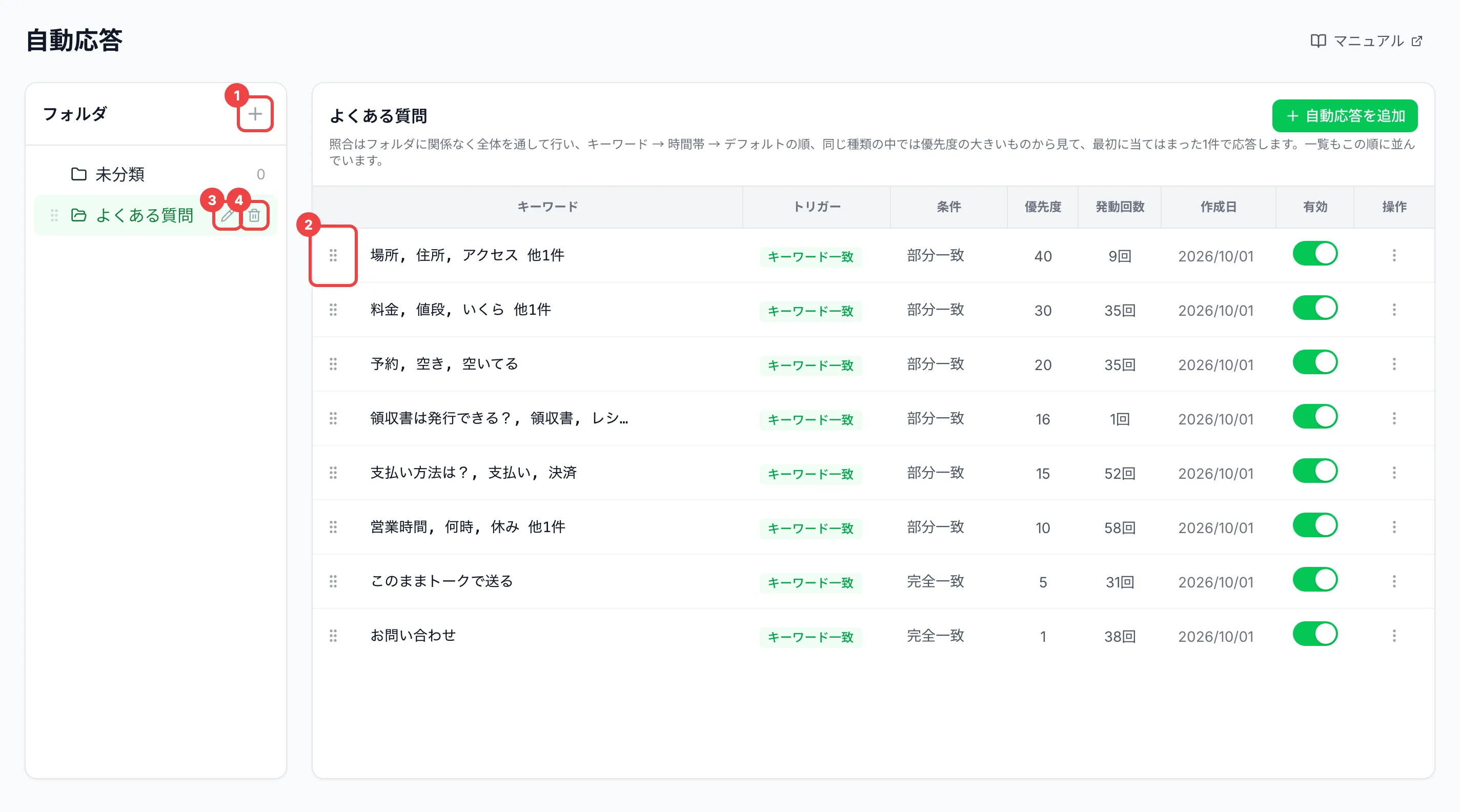
Task: Open the three-dot menu for このままトークで送る row
Action: 1394,582
